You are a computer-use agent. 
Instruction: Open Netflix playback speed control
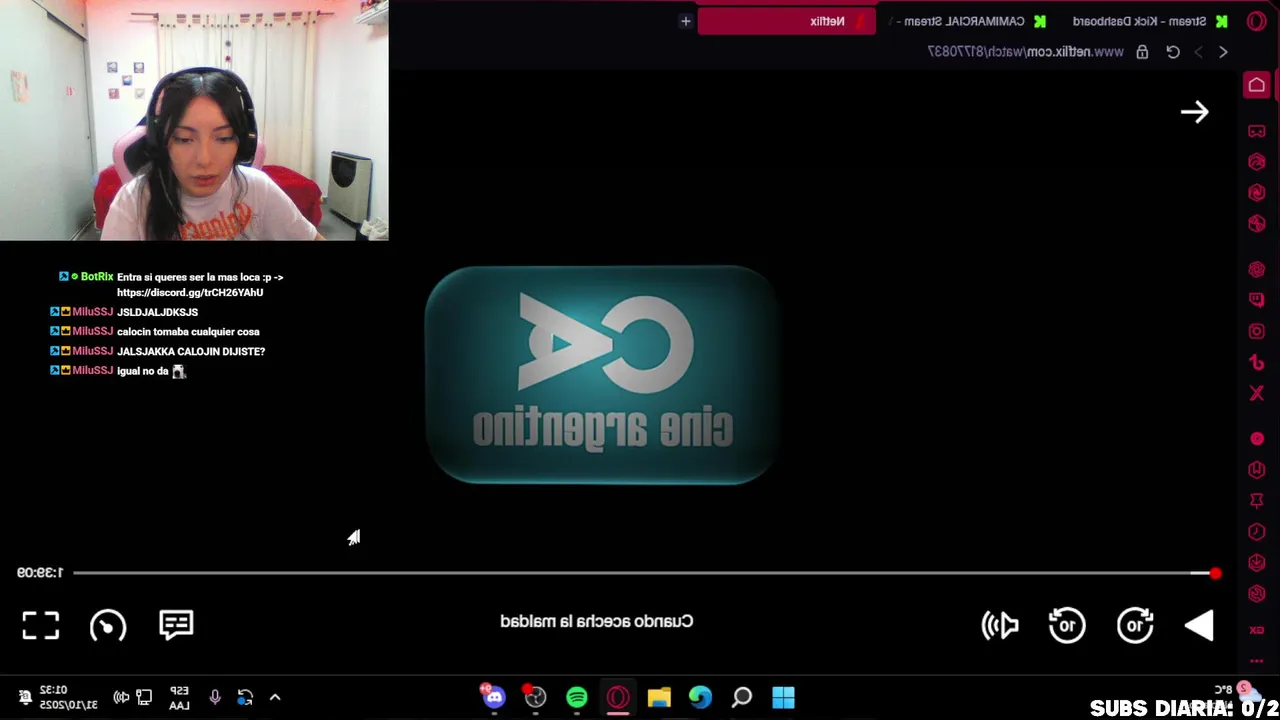[x=108, y=626]
